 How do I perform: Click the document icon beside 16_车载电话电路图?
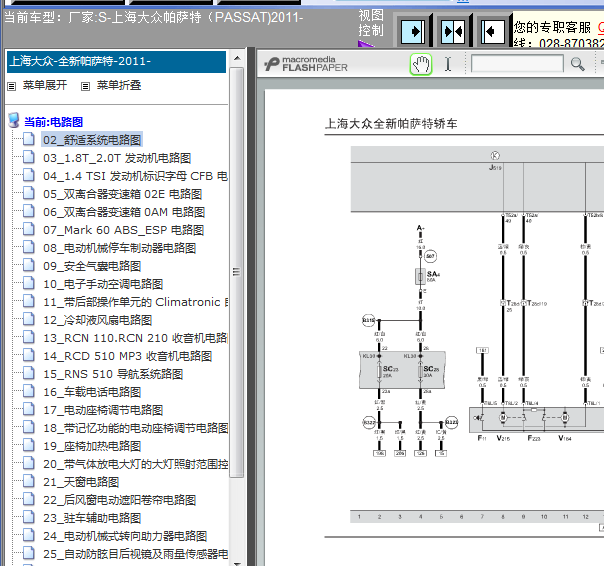coord(29,391)
